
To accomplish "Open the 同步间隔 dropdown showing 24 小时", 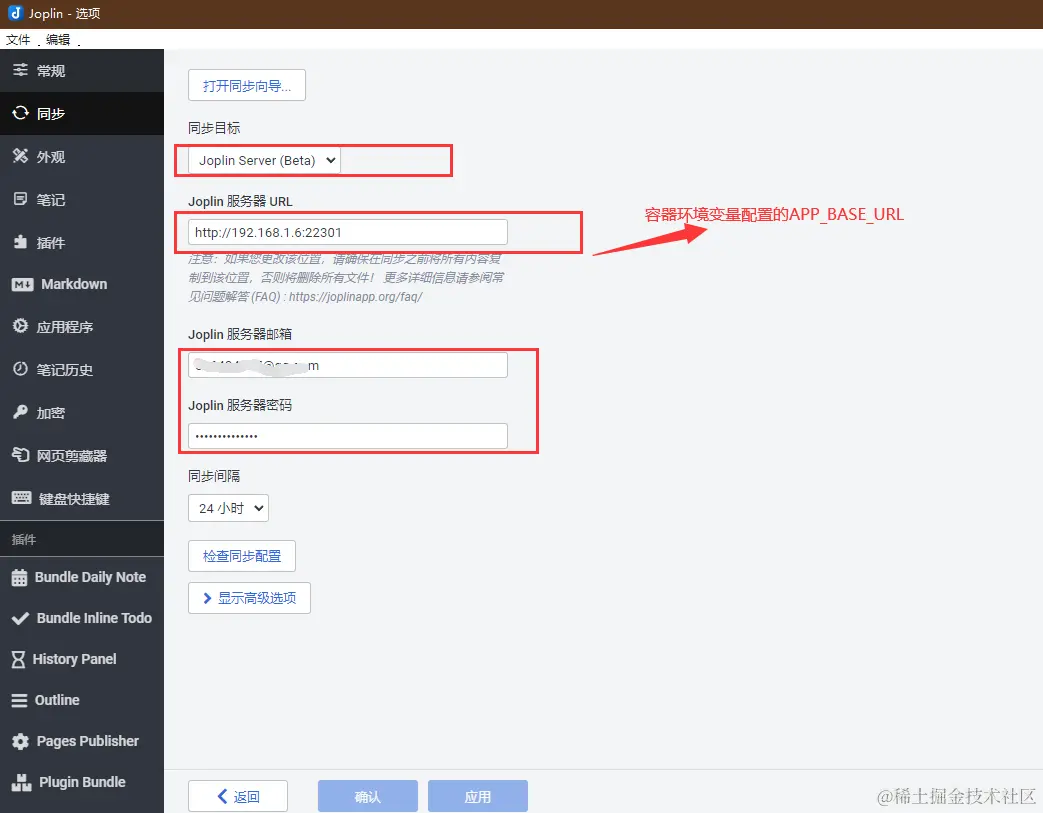I will click(x=228, y=508).
